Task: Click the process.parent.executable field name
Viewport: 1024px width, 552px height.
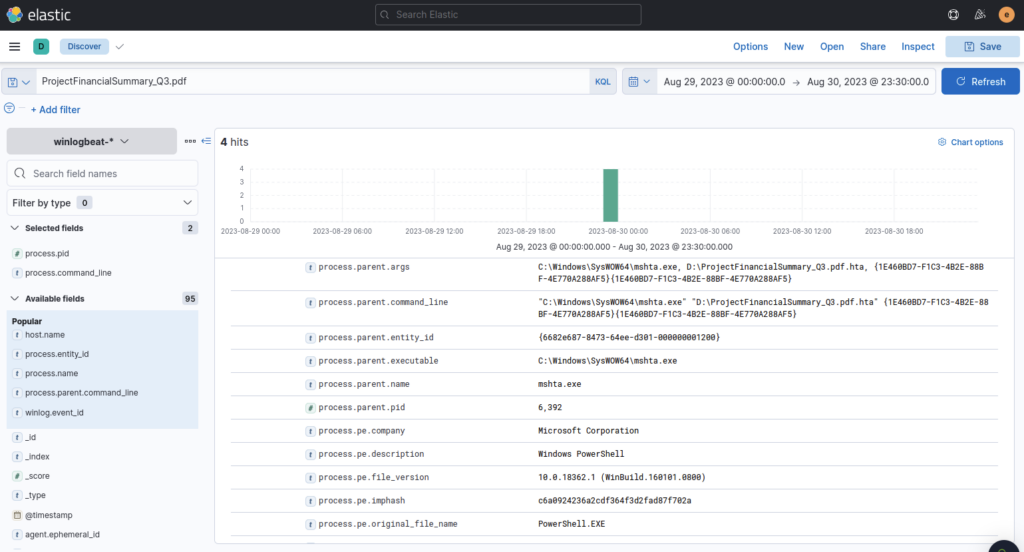Action: point(378,361)
